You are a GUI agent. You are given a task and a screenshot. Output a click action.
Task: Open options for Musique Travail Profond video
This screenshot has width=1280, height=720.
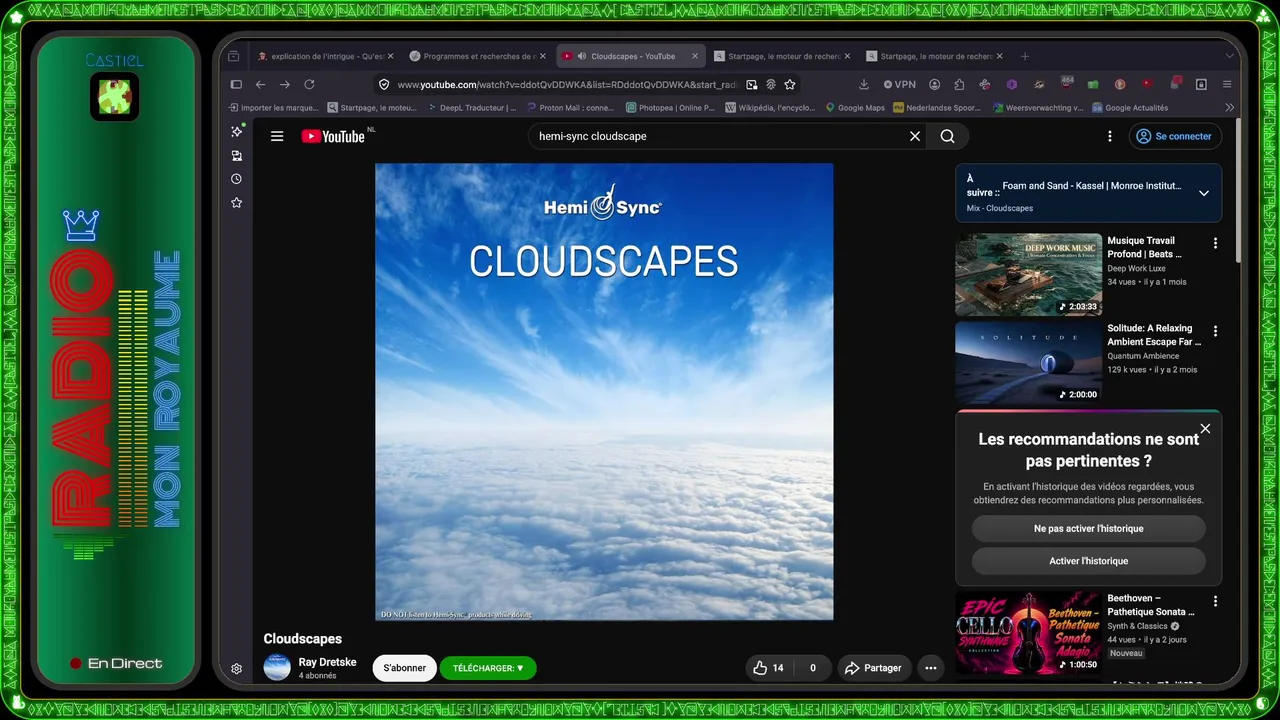tap(1215, 243)
